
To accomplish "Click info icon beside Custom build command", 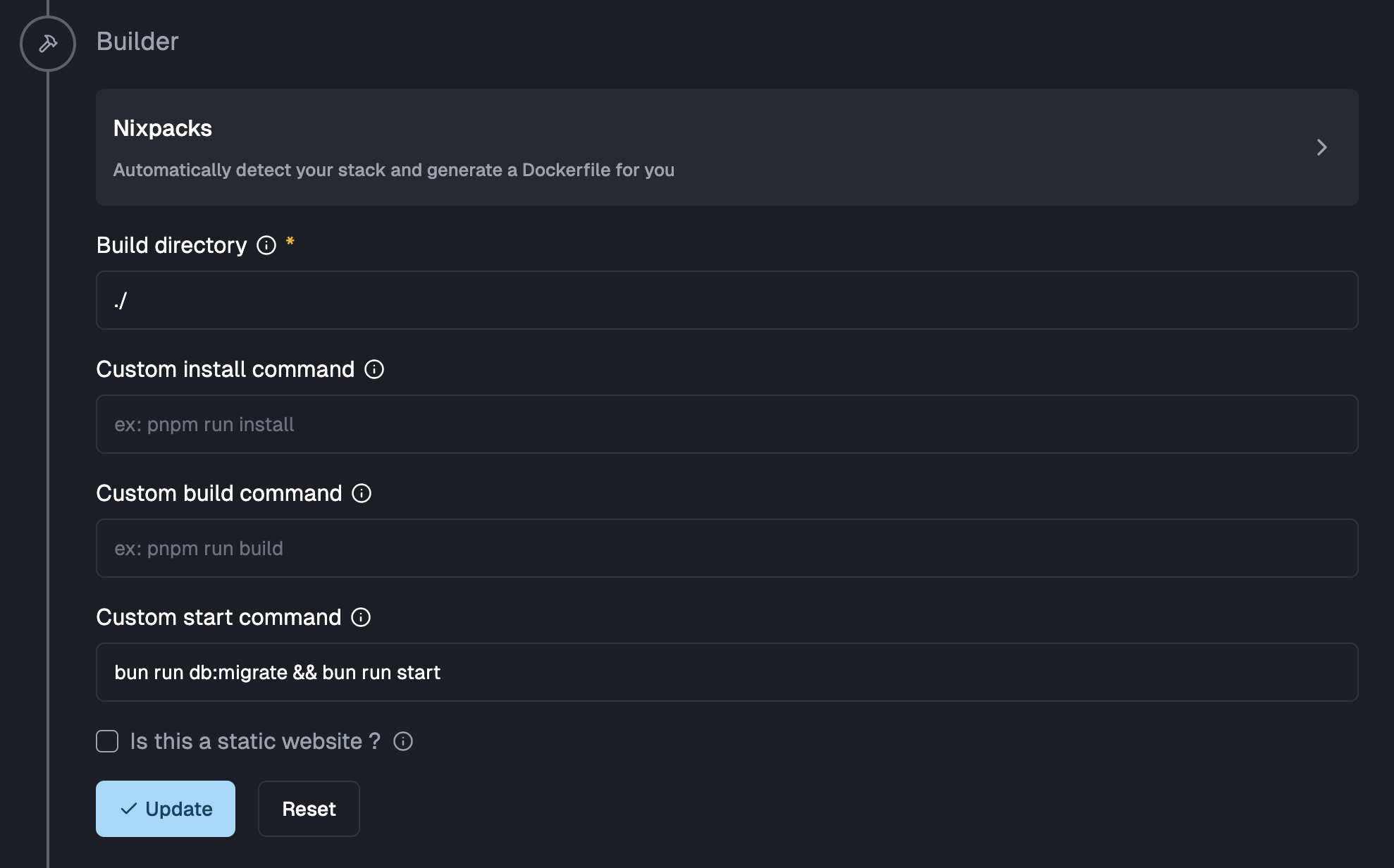I will click(x=362, y=493).
